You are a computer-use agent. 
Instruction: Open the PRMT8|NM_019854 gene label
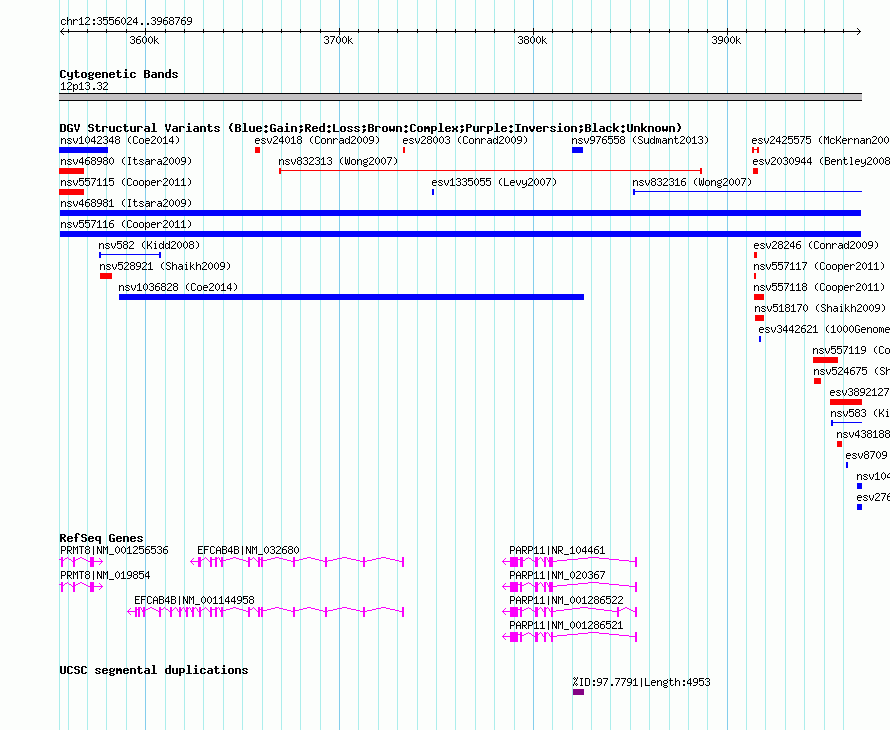[105, 575]
